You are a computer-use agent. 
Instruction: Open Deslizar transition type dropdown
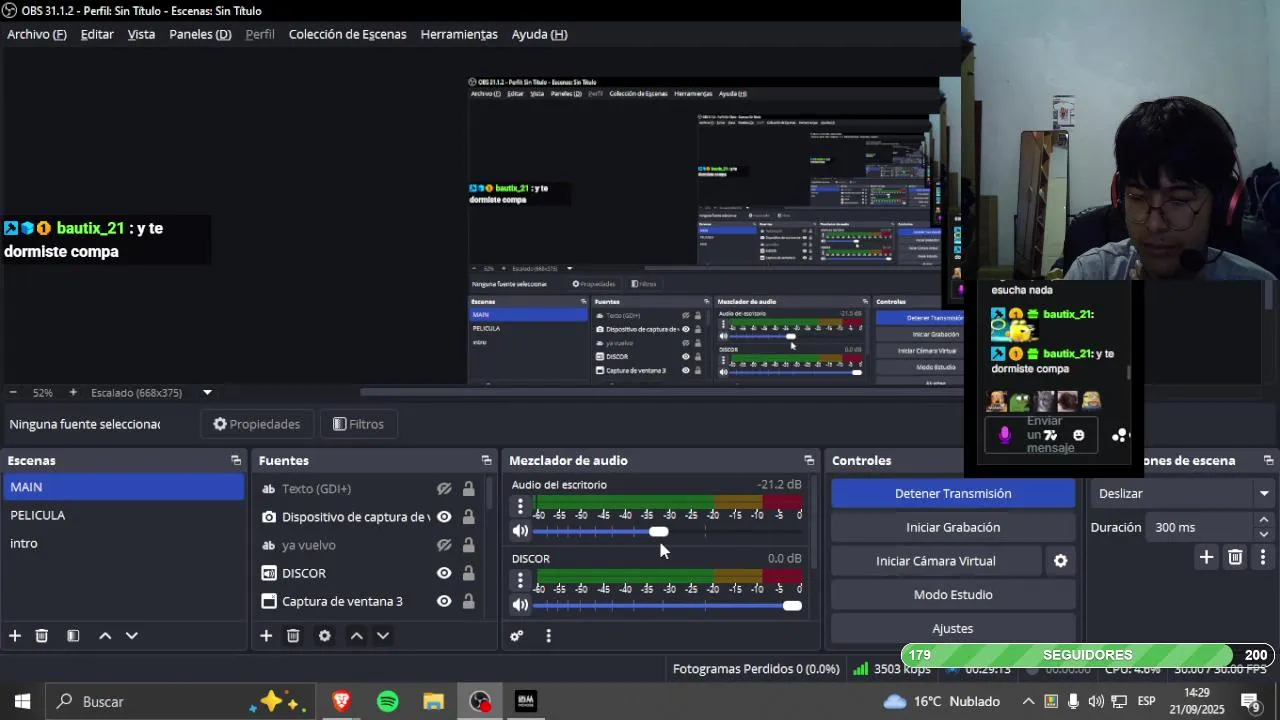coord(1183,494)
